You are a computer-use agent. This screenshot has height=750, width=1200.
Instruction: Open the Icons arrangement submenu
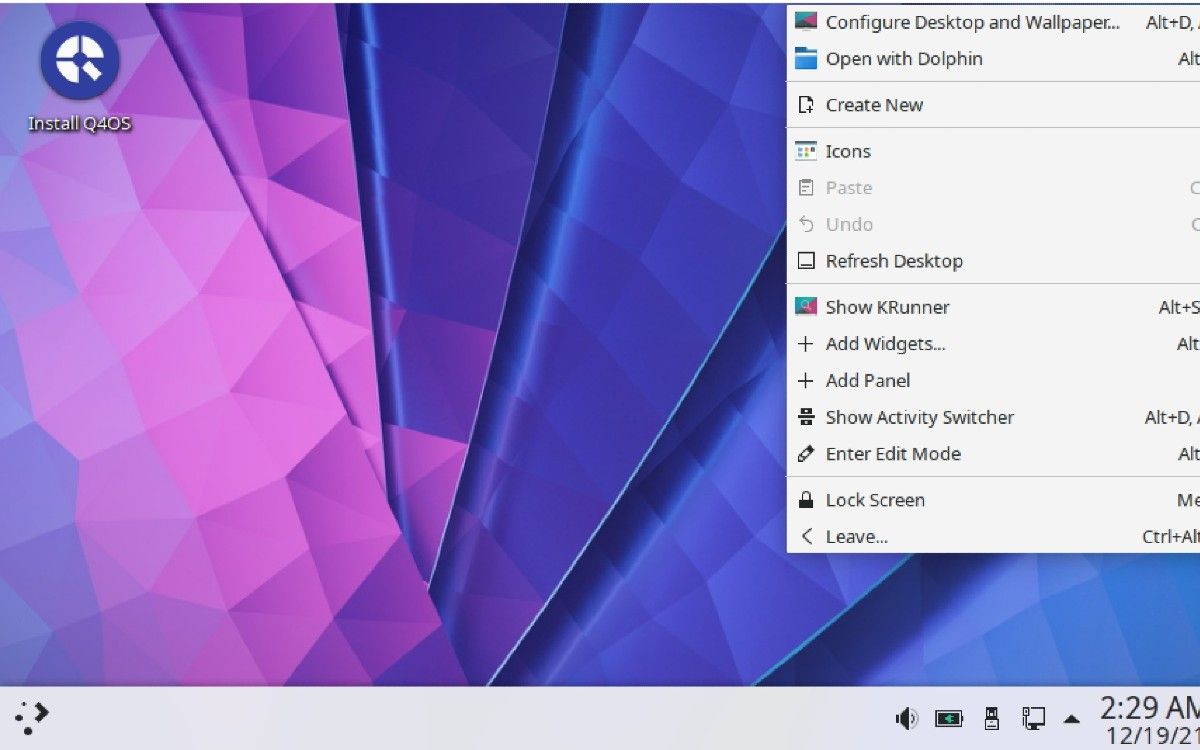coord(848,151)
